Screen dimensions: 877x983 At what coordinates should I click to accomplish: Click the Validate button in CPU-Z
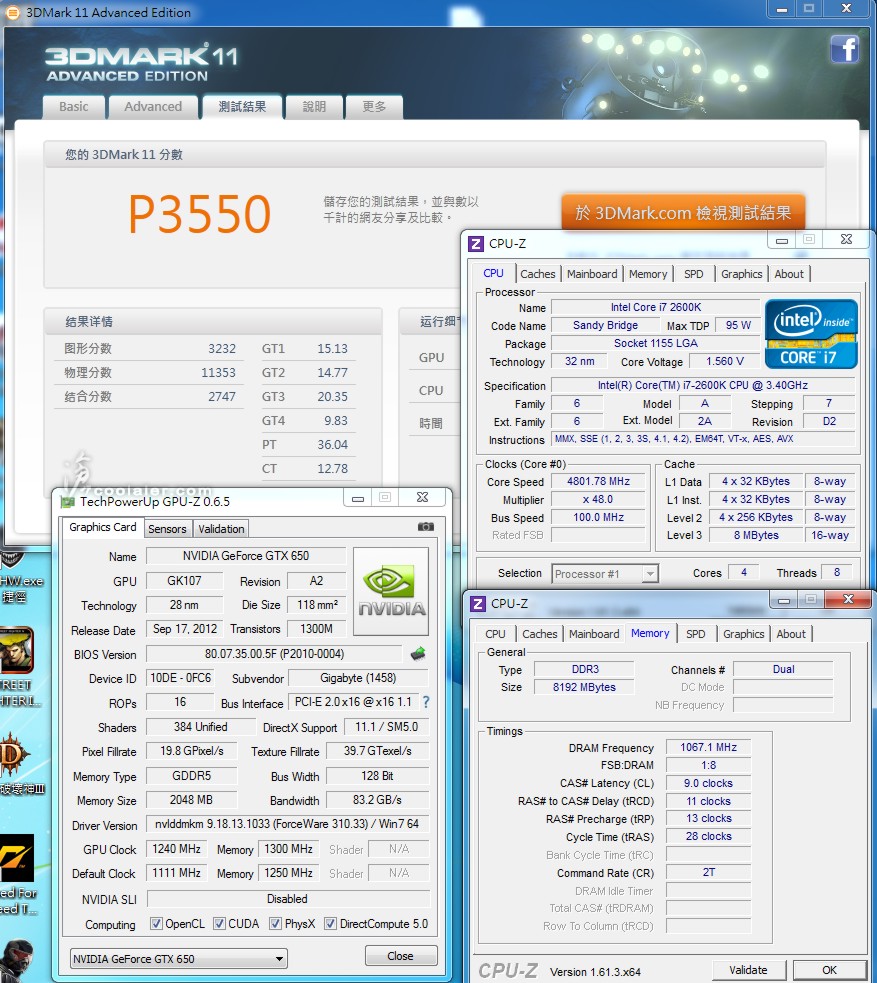[x=748, y=970]
